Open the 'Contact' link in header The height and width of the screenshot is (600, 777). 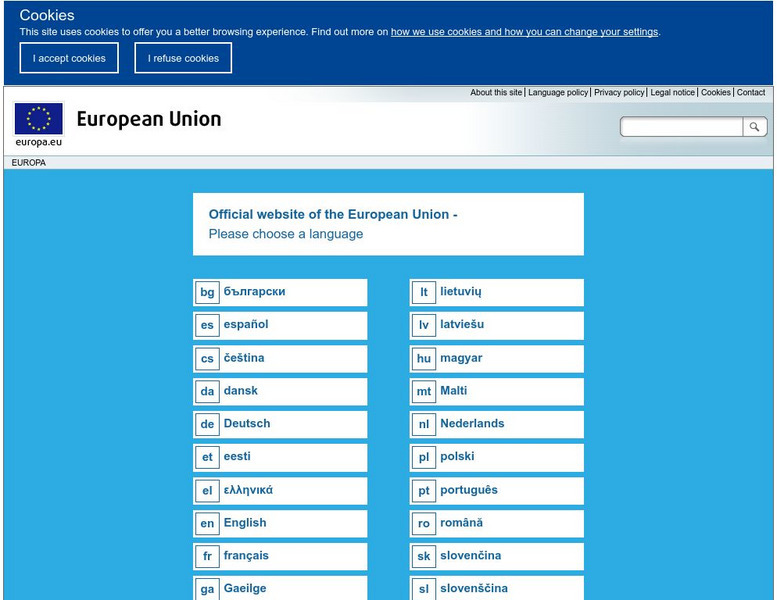click(x=751, y=93)
